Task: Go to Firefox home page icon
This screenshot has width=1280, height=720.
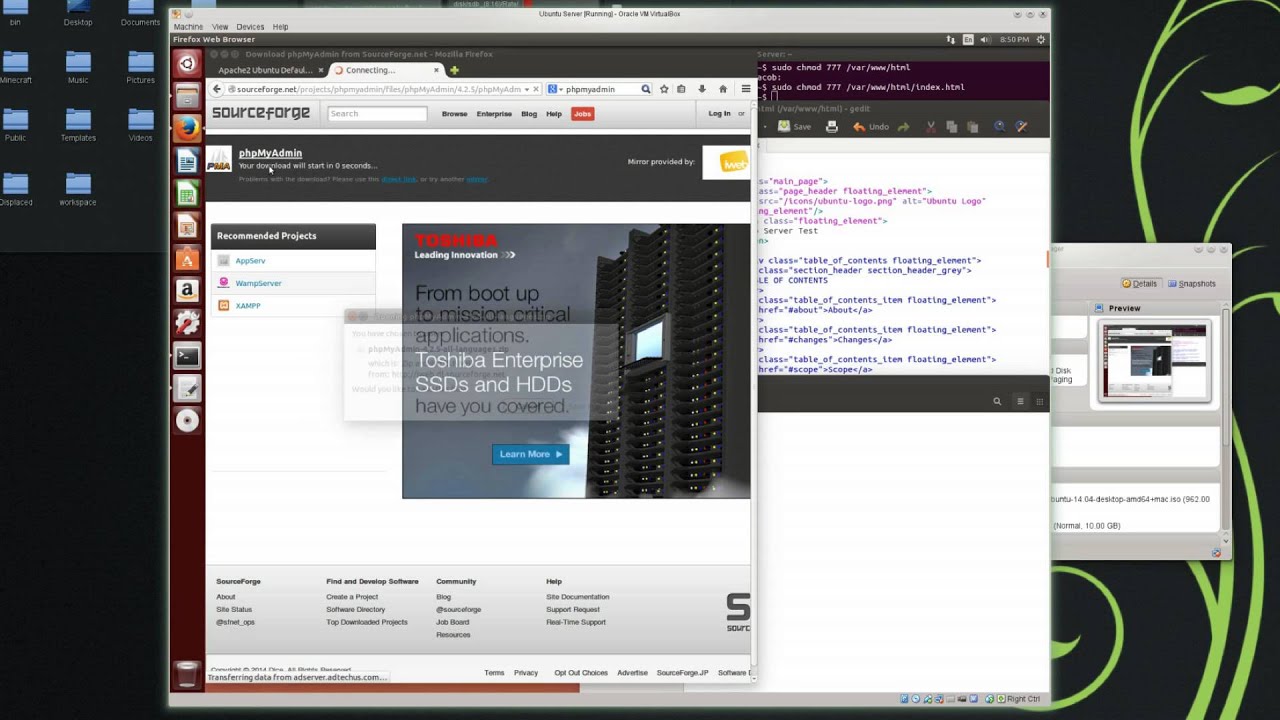Action: coord(723,89)
